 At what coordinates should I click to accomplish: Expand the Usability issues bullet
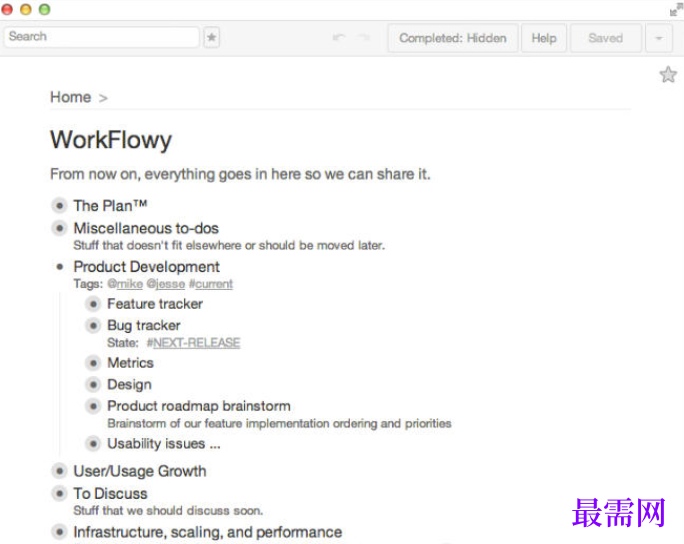pos(93,444)
